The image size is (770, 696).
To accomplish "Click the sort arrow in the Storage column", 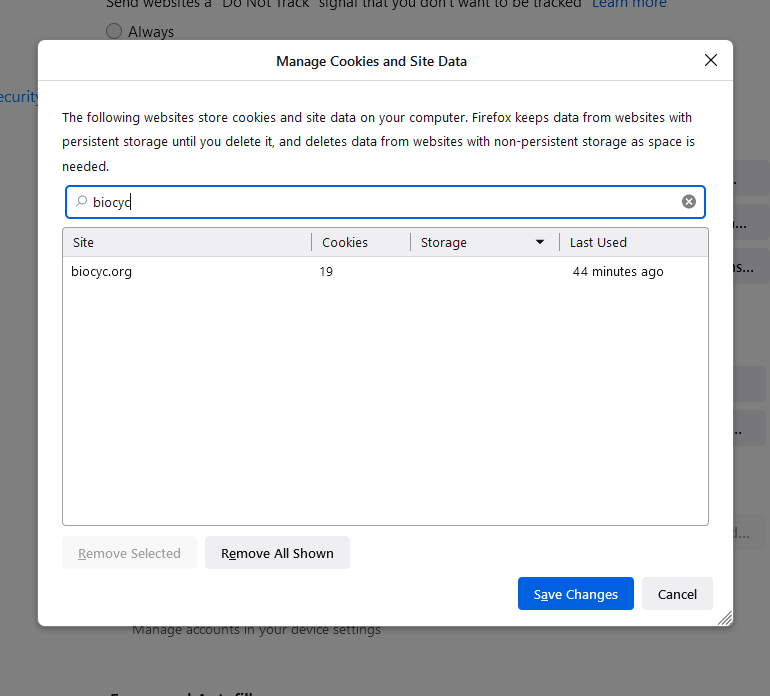I will tap(540, 243).
